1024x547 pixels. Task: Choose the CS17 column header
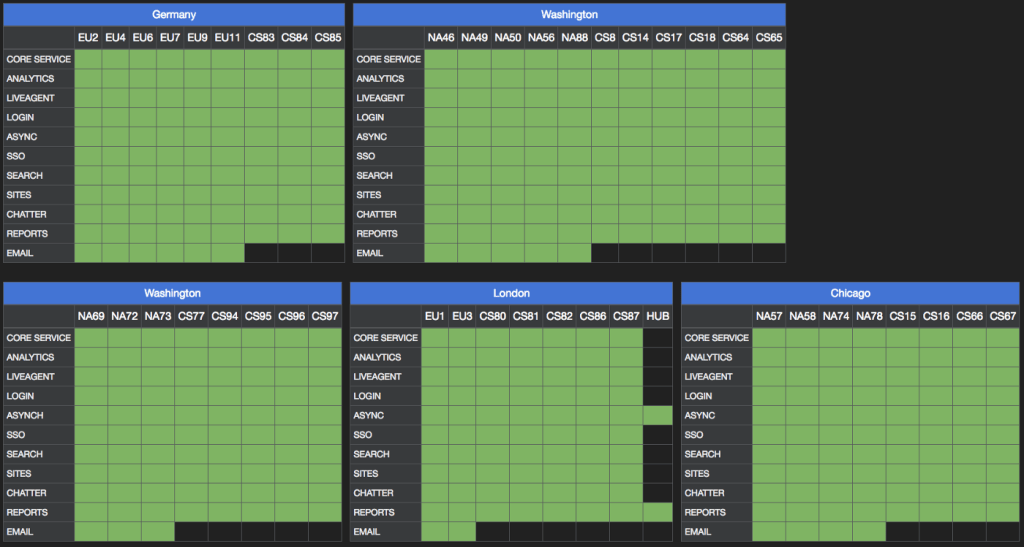click(669, 38)
